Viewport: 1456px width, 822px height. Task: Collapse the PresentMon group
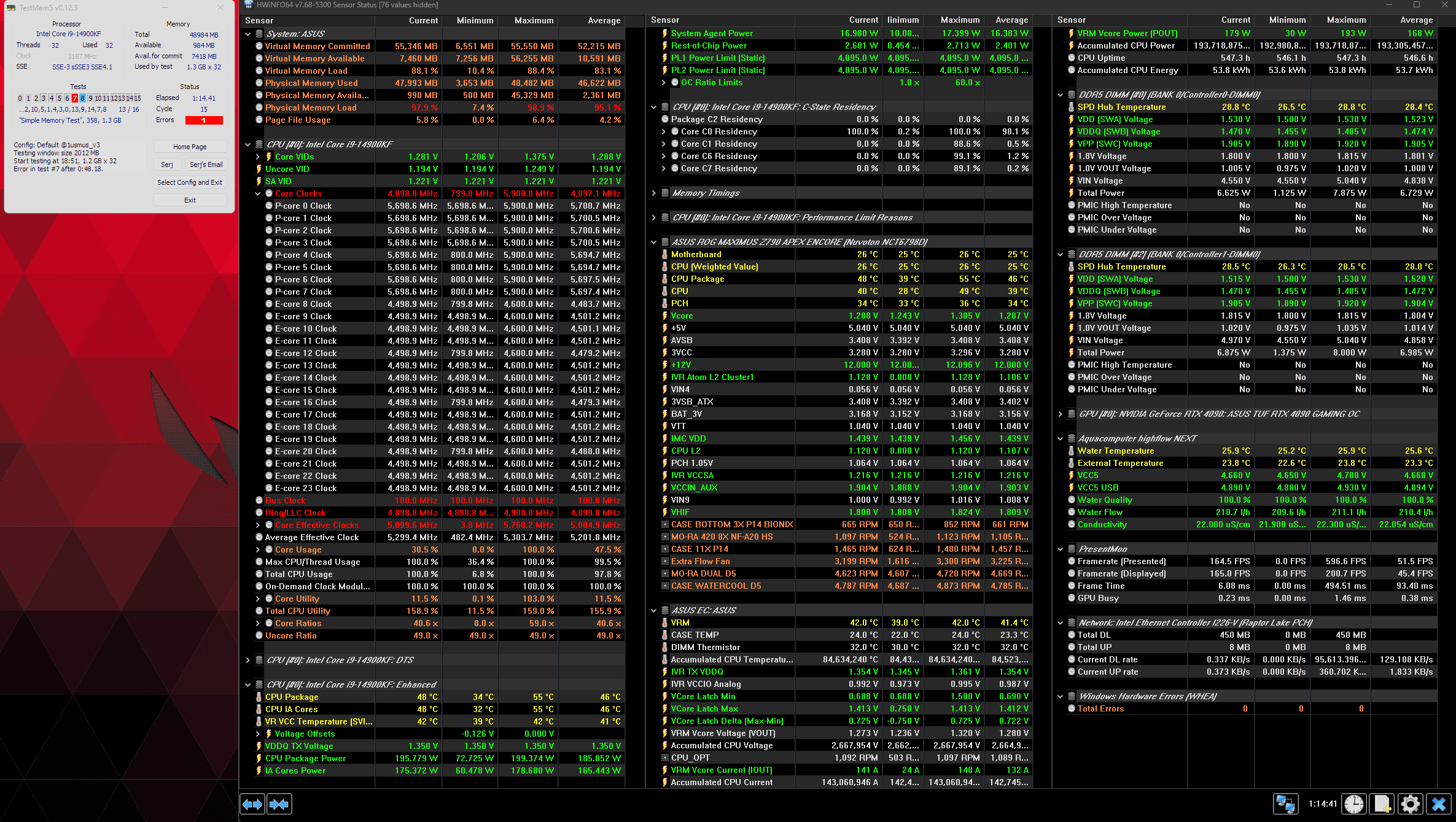1060,549
